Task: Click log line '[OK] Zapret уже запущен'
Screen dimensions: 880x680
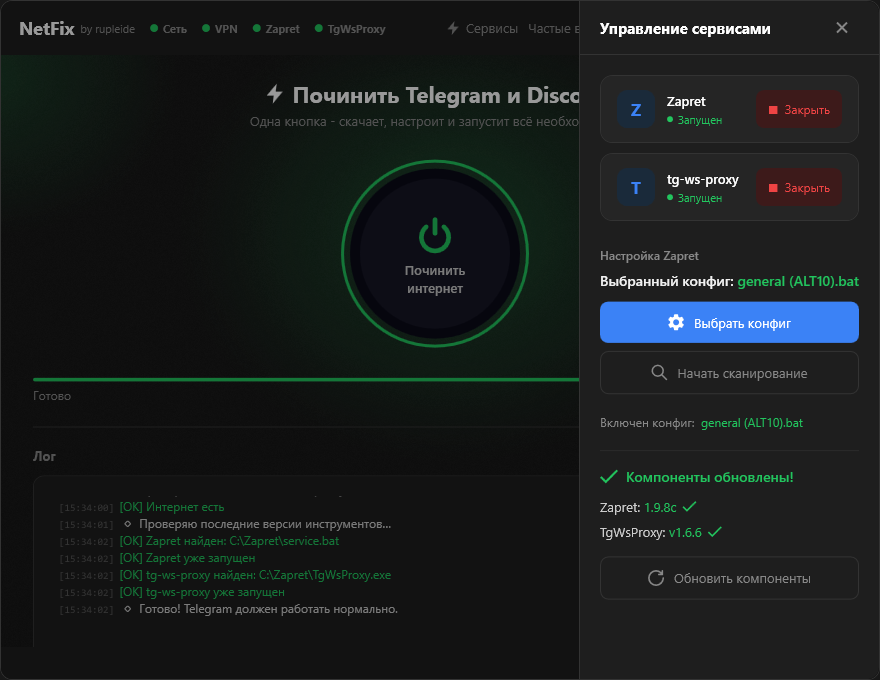Action: 187,558
